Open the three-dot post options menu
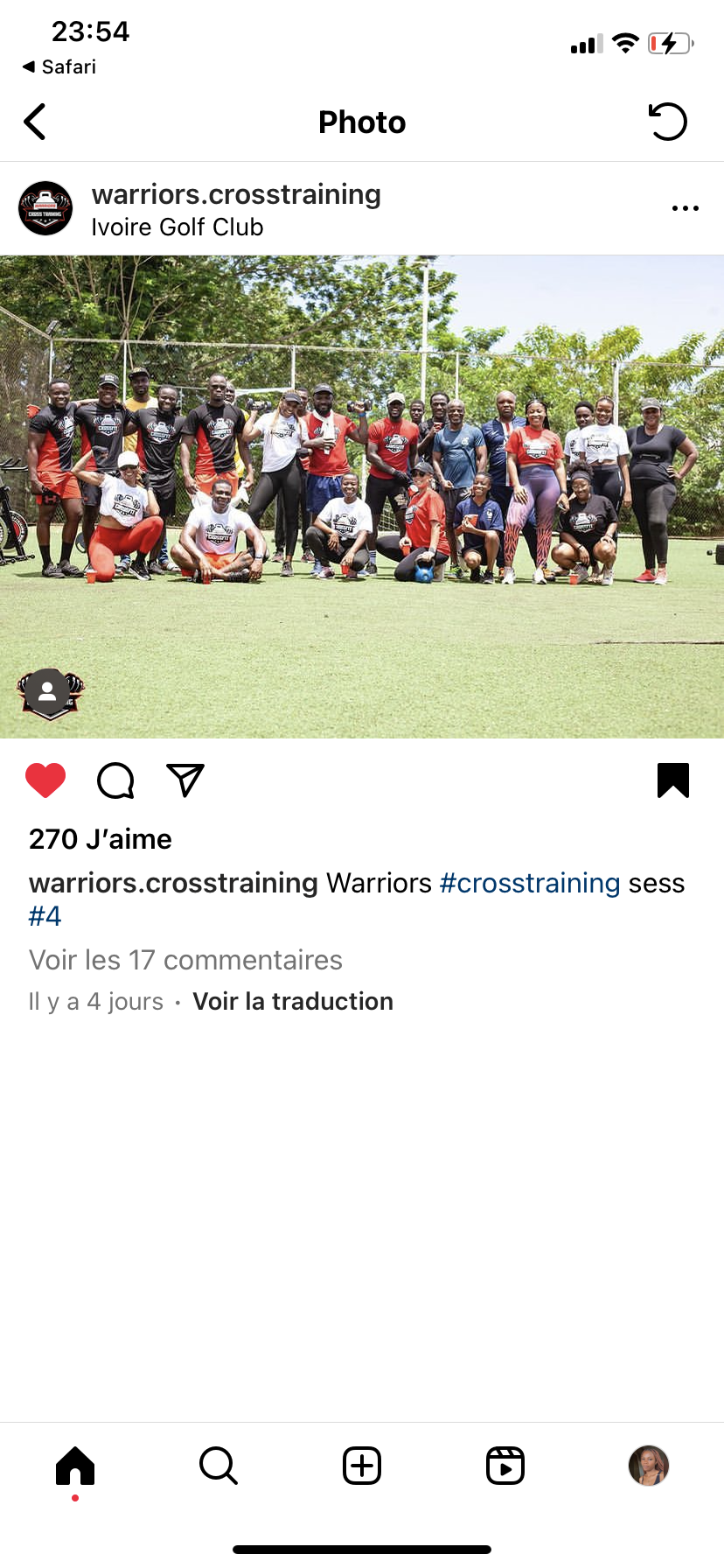Viewport: 724px width, 1568px height. click(686, 208)
